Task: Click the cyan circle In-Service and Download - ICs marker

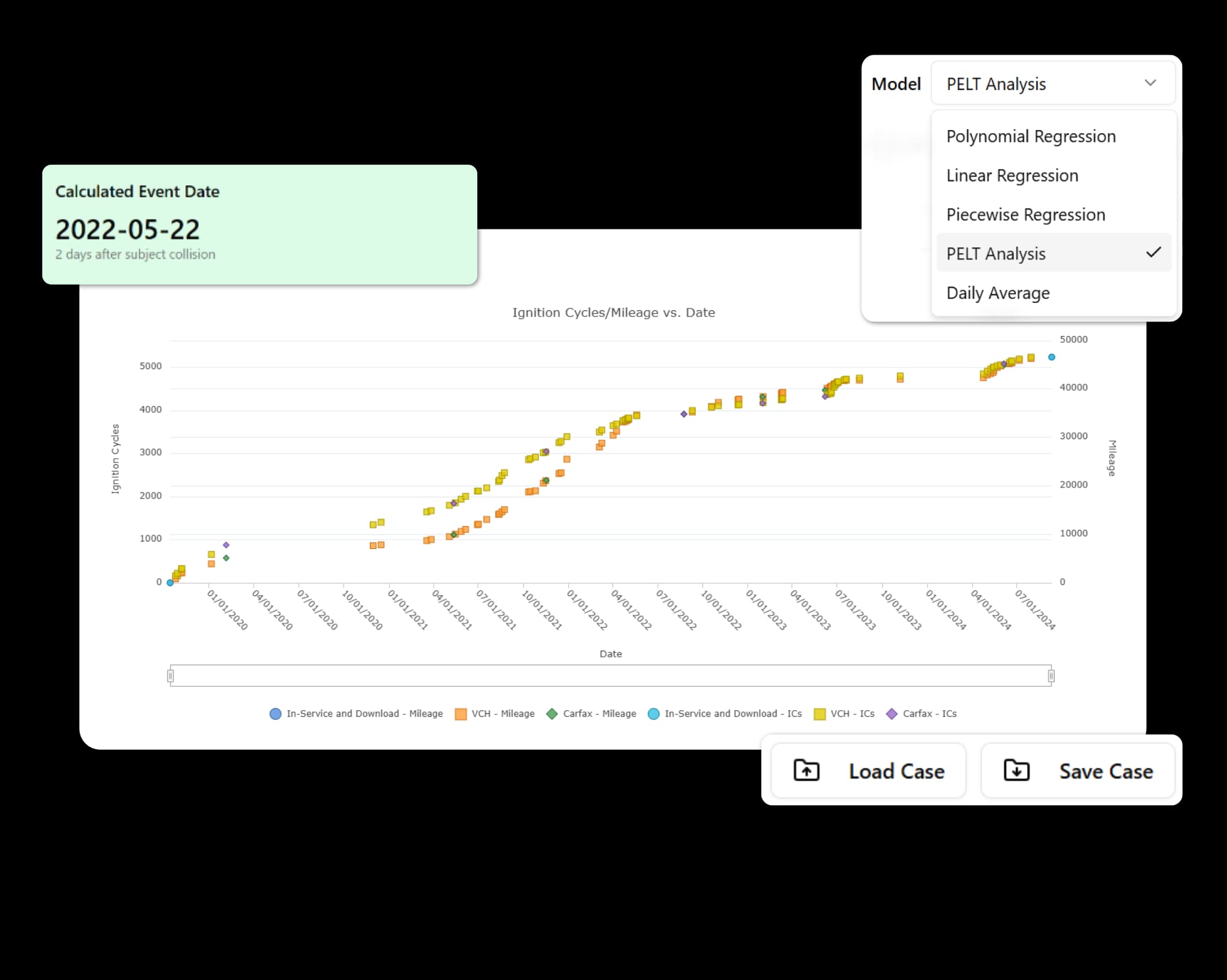Action: [x=653, y=714]
